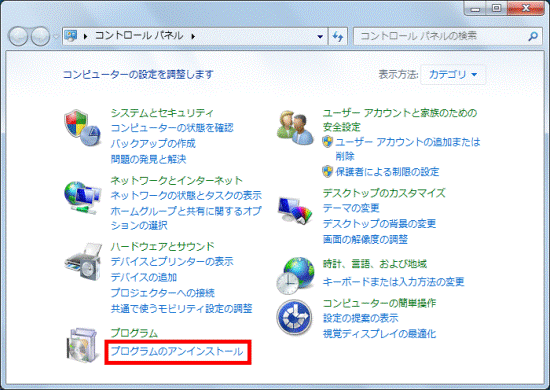The height and width of the screenshot is (390, 550).
Task: Expand the arrow before コントロール パネル breadcrumb
Action: [x=85, y=36]
